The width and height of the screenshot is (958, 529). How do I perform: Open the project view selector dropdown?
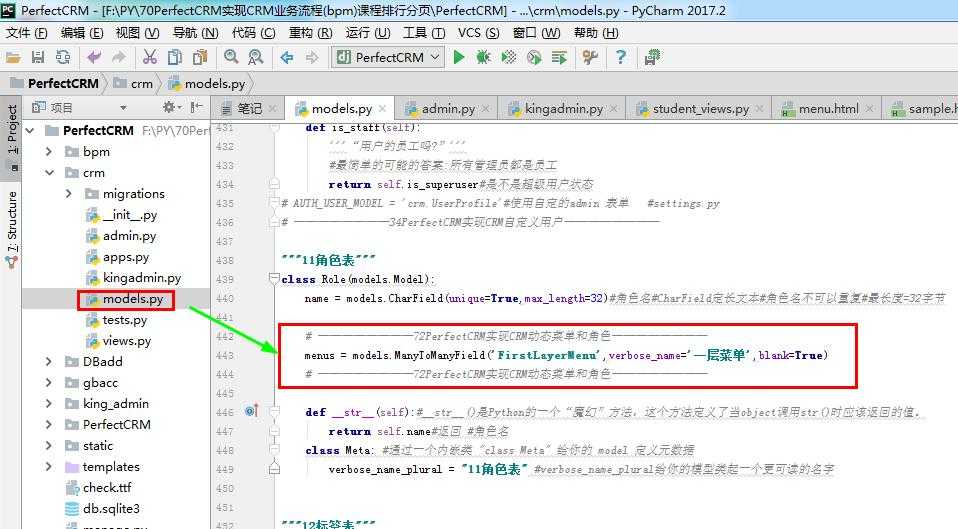coord(123,108)
